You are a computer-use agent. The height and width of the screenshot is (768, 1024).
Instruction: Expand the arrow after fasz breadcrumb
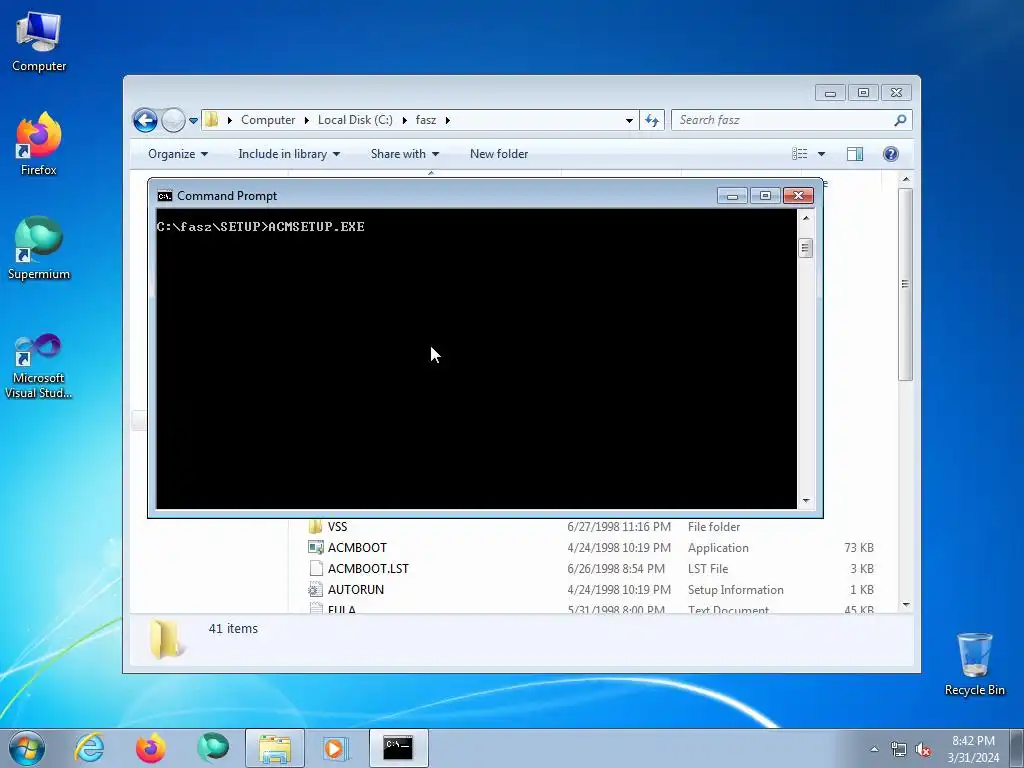coord(447,120)
